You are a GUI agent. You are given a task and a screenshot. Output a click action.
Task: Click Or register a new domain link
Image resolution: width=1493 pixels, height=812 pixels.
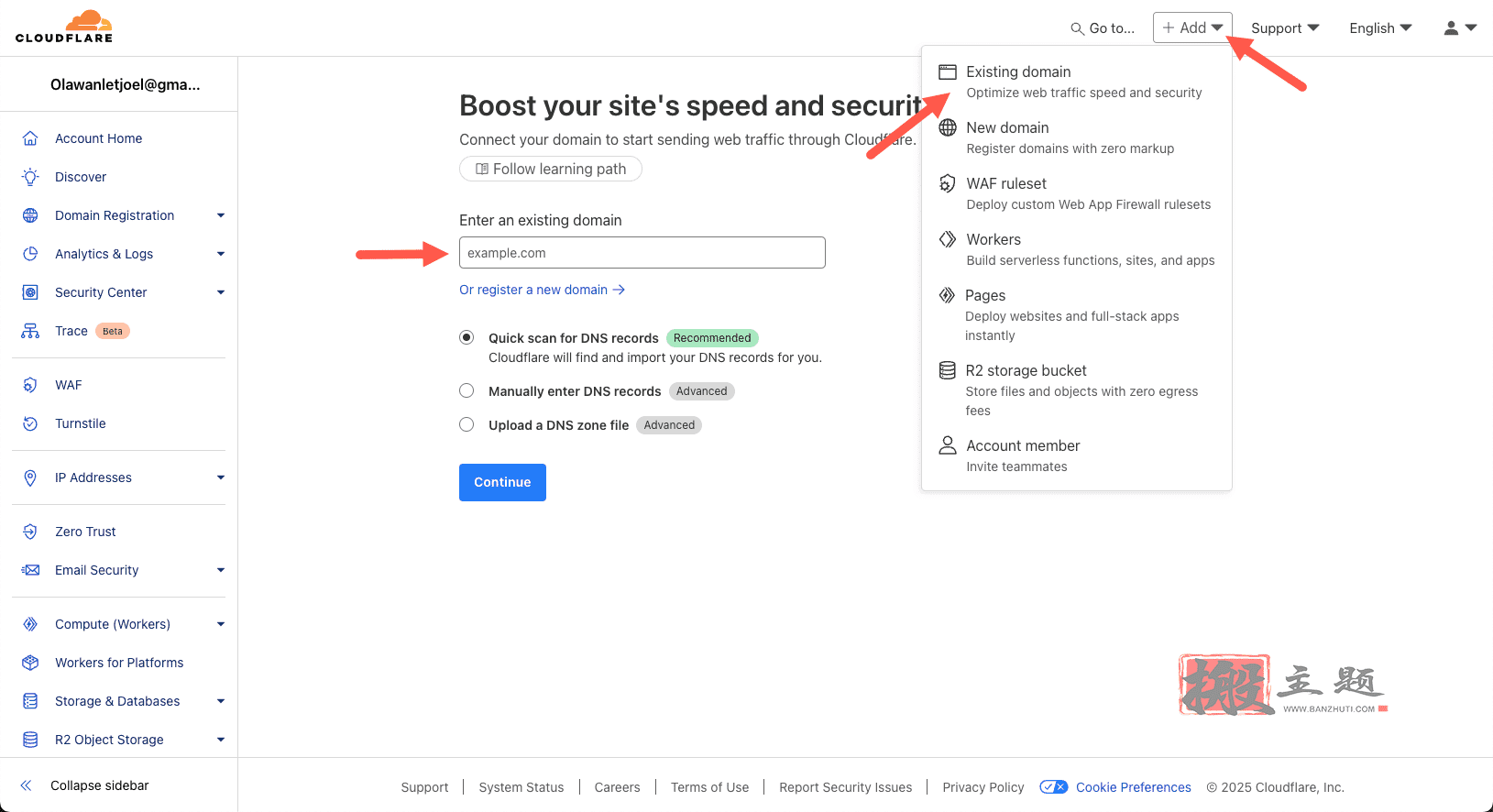pos(542,290)
